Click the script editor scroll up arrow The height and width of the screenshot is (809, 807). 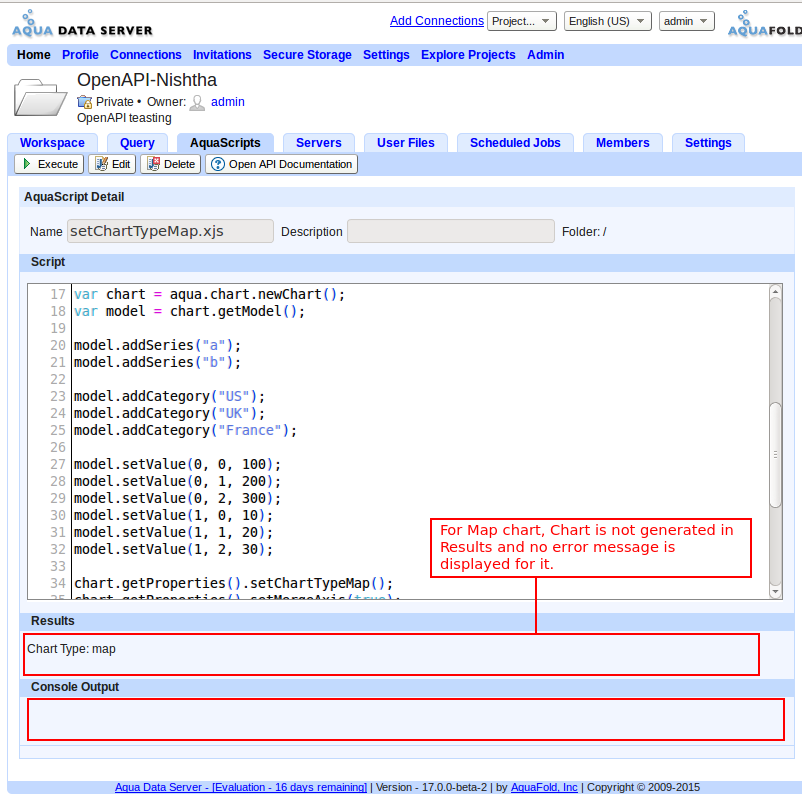coord(775,292)
